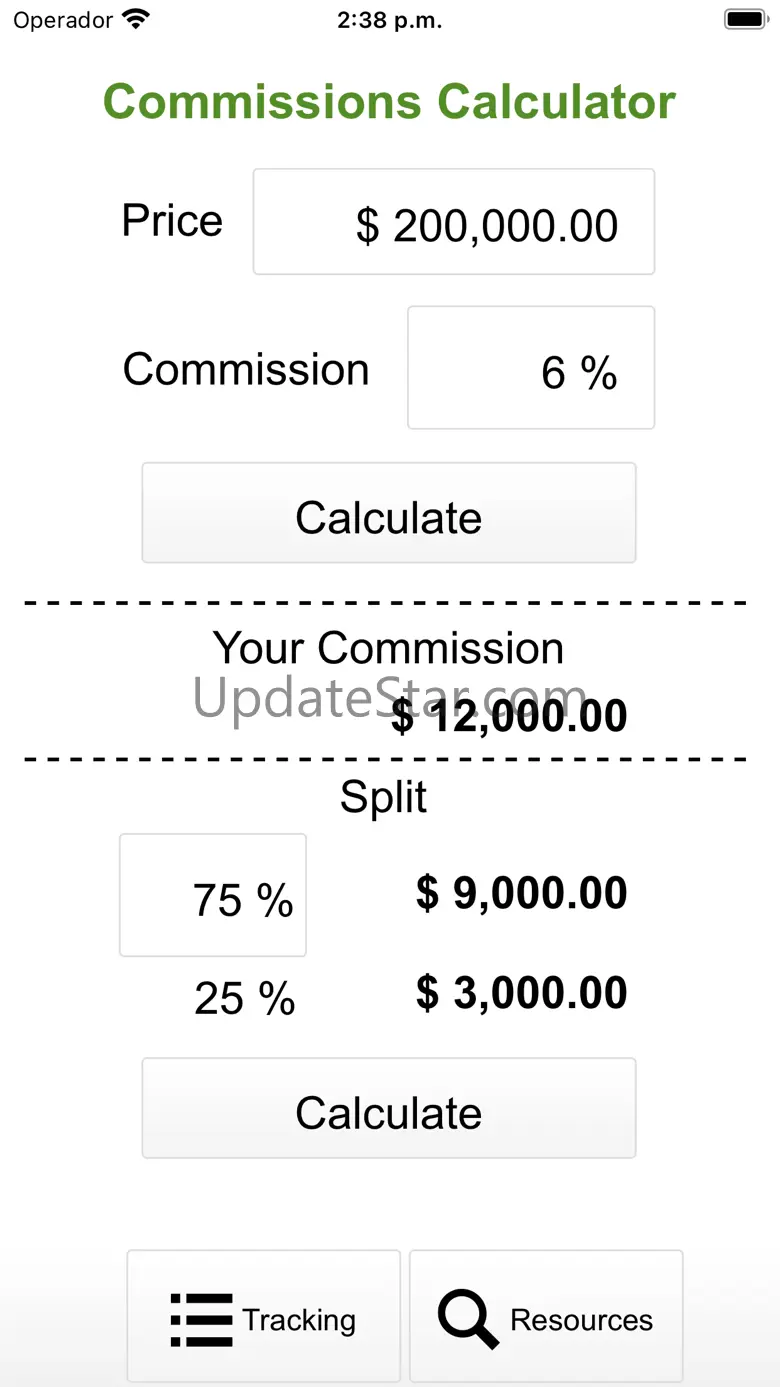The image size is (780, 1387).
Task: Select the $ 9,000.00 split amount
Action: point(521,894)
